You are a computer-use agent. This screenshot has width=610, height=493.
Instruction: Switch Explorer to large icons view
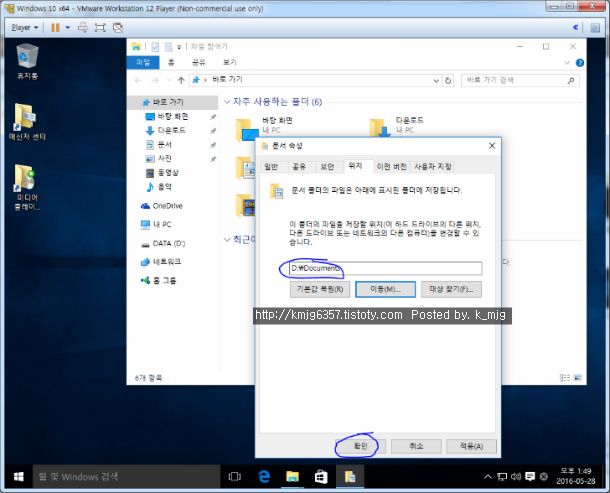tap(578, 378)
